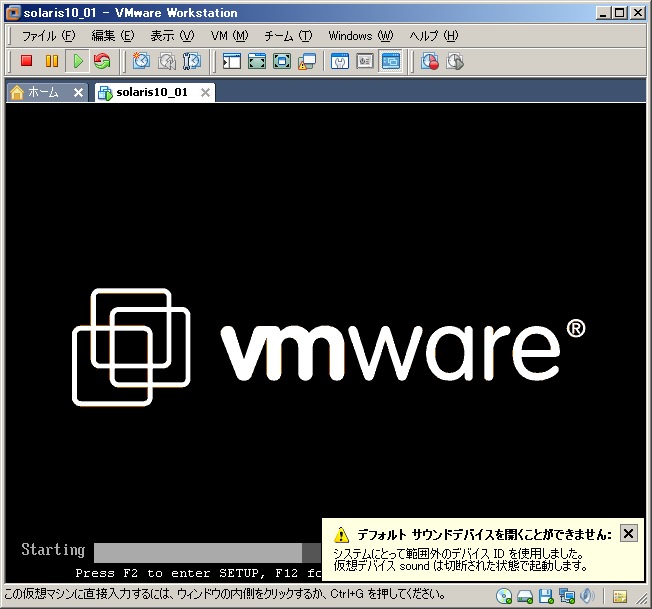
Task: Click the hard disk status icon
Action: pos(525,597)
